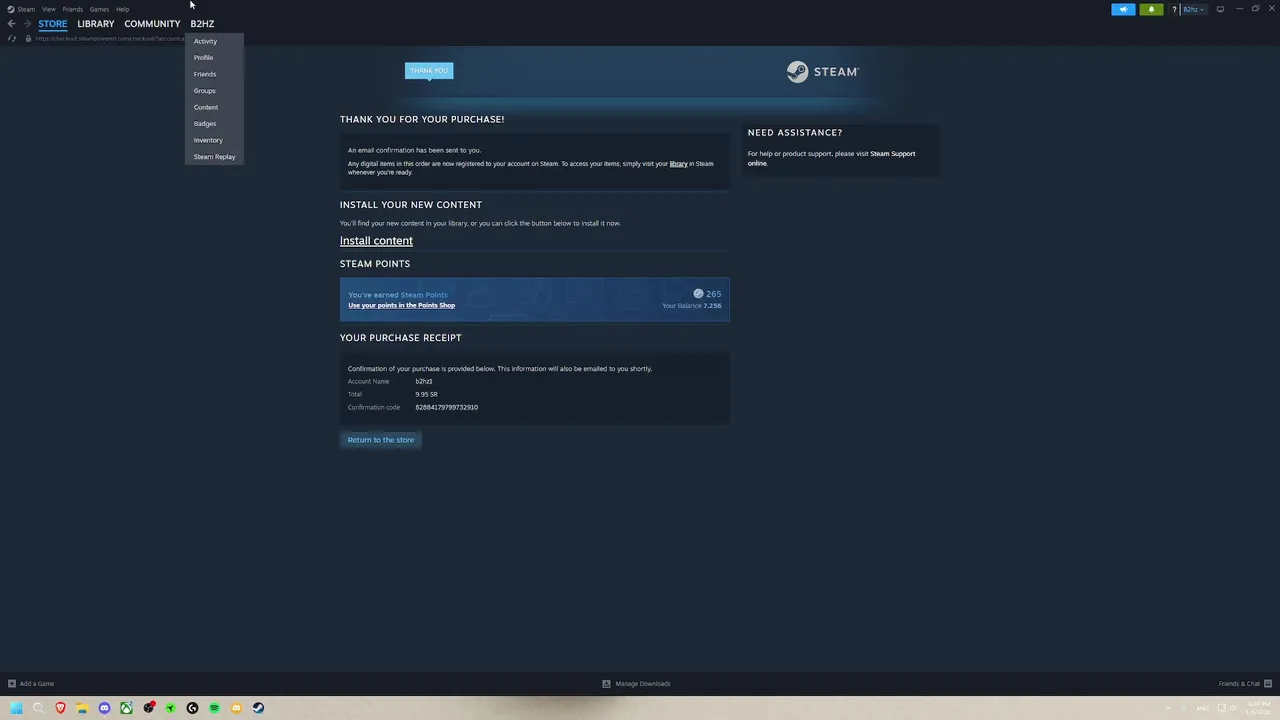Click the Add a Game plus icon

11,684
